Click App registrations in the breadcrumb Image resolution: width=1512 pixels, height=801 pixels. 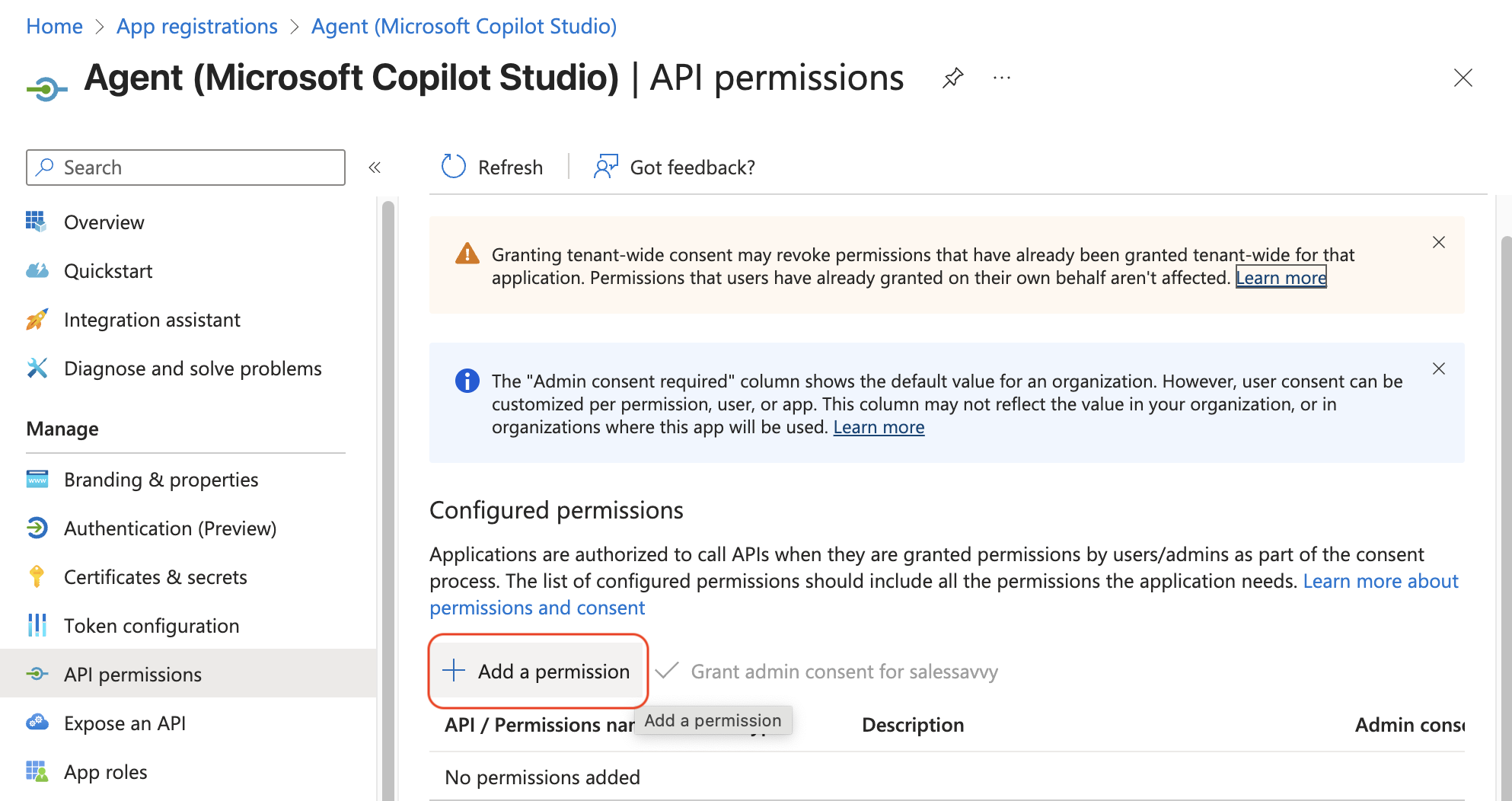pyautogui.click(x=196, y=26)
